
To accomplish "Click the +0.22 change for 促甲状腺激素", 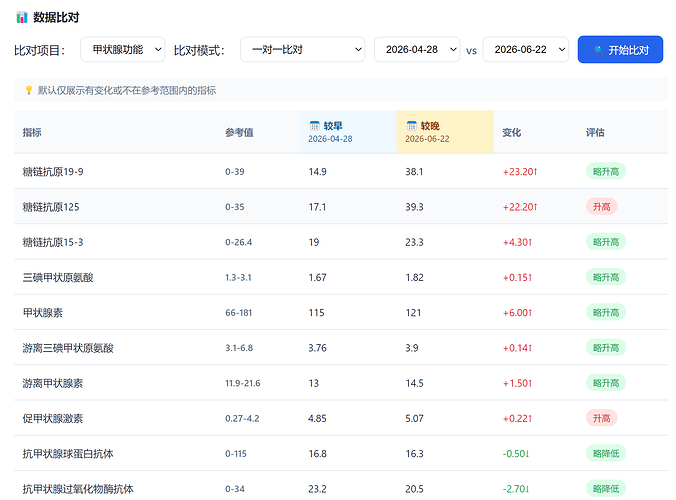I will 517,419.
